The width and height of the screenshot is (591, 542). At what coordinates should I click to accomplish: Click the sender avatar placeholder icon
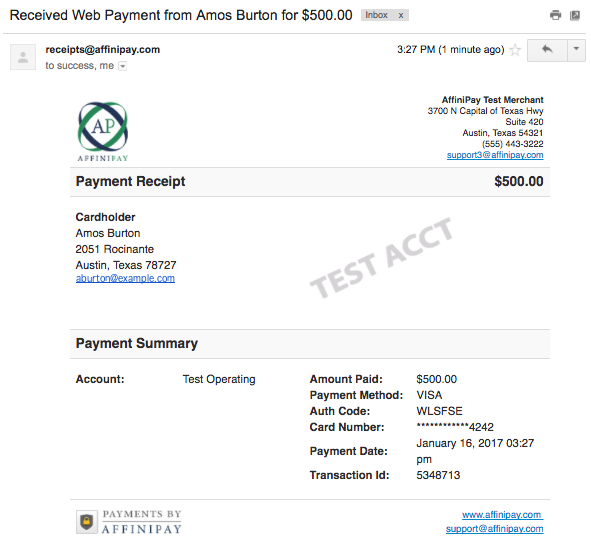tap(23, 57)
